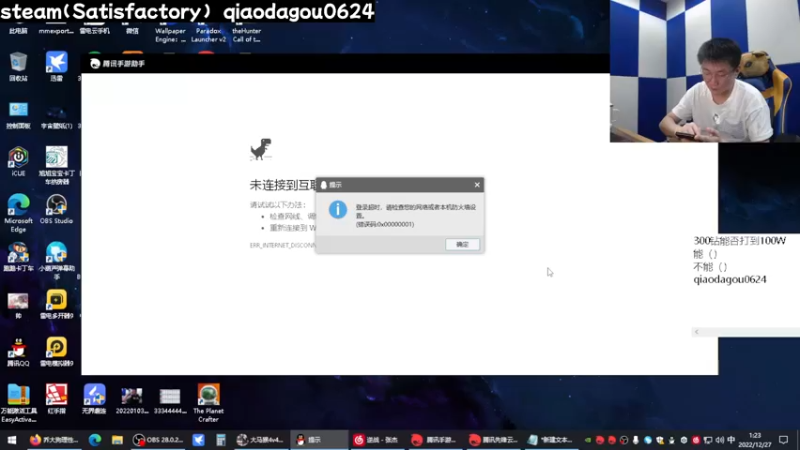Viewport: 800px width, 450px height.
Task: Open Xunlei bird icon in taskbar
Action: pyautogui.click(x=198, y=440)
